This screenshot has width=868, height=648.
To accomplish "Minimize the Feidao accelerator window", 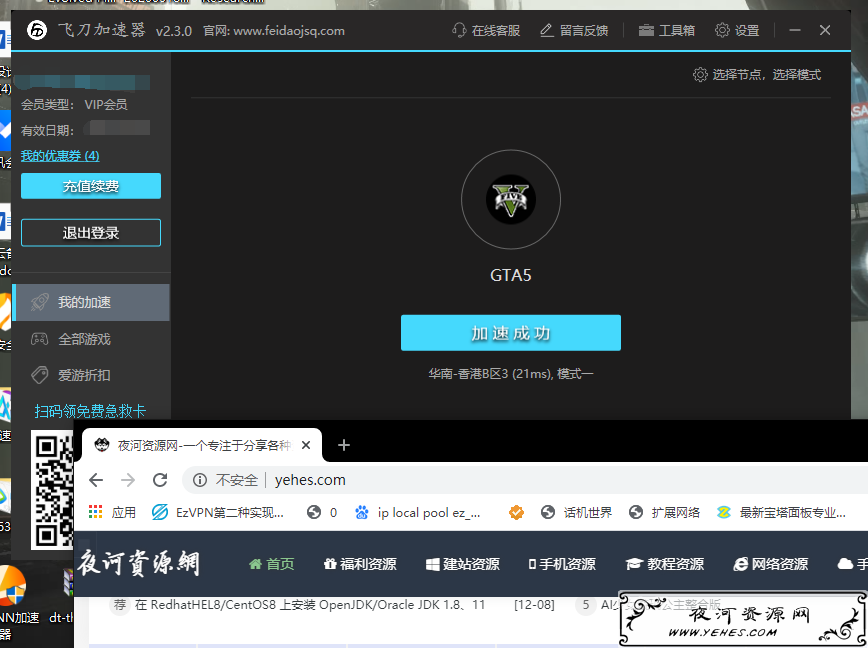I will pos(795,30).
